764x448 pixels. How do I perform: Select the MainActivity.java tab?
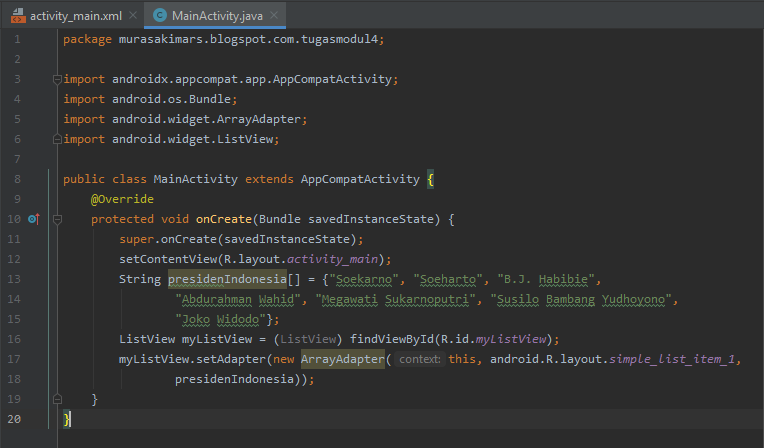[217, 16]
